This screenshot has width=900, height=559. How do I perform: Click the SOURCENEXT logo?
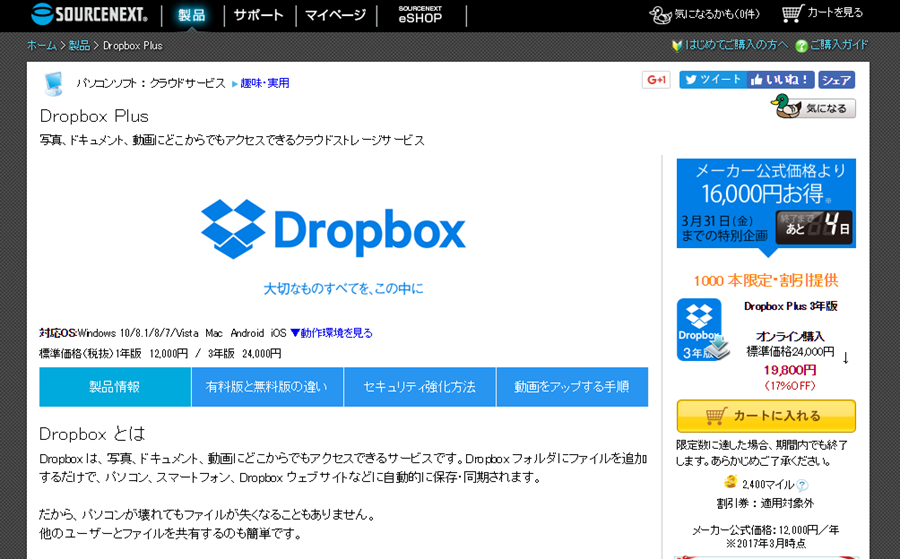pos(89,14)
